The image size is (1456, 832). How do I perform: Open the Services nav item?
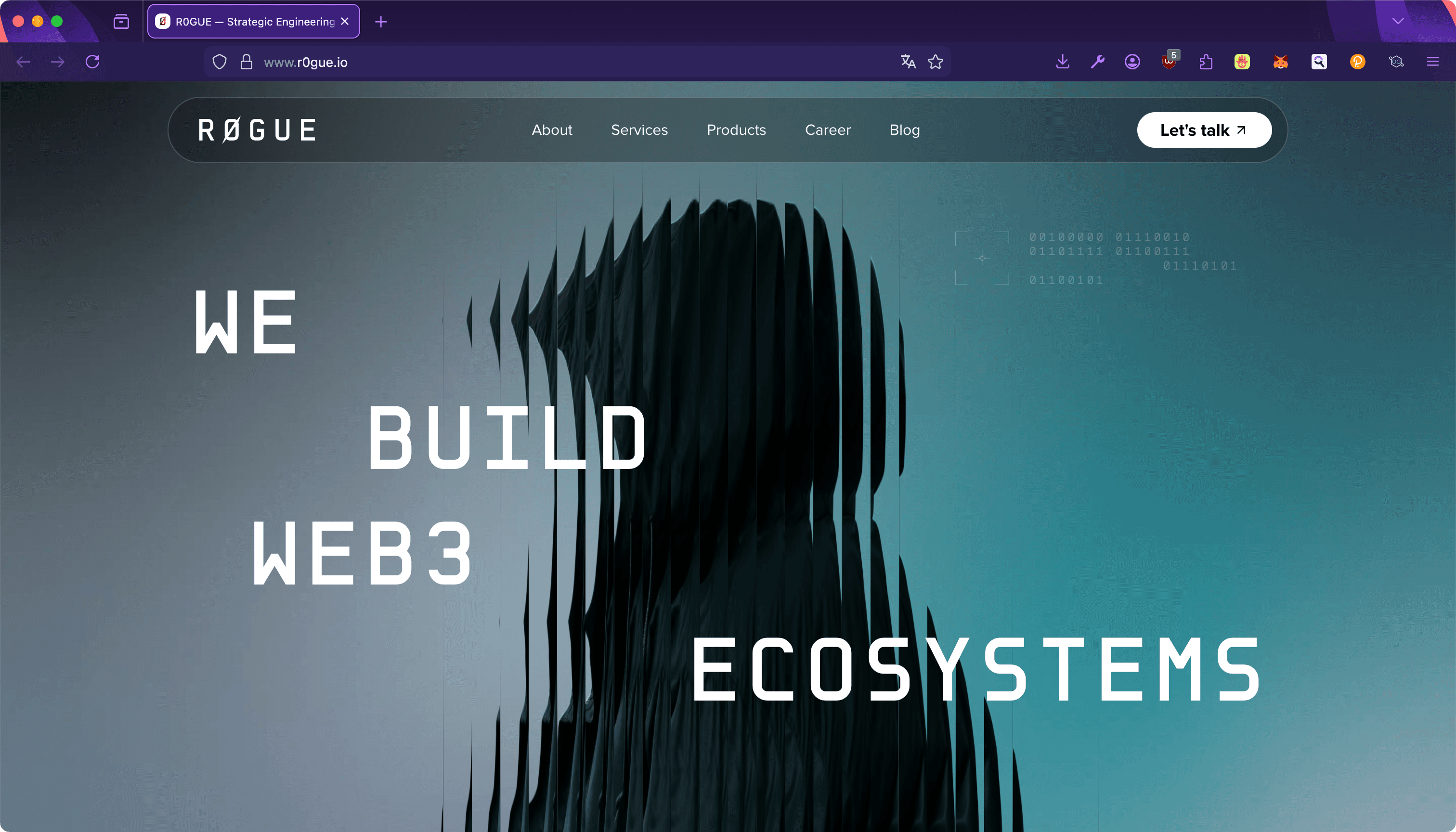click(x=639, y=130)
